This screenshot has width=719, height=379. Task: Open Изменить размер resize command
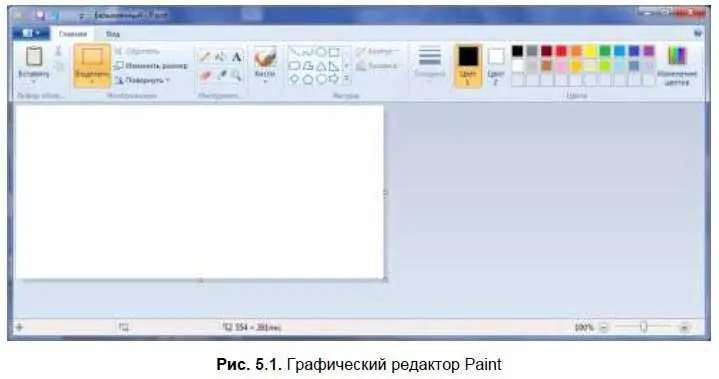pos(151,66)
